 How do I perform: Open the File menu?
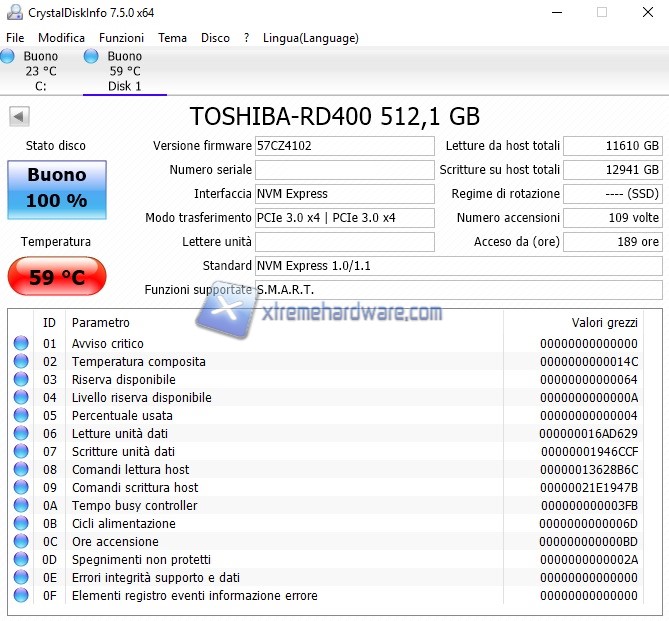(x=15, y=38)
